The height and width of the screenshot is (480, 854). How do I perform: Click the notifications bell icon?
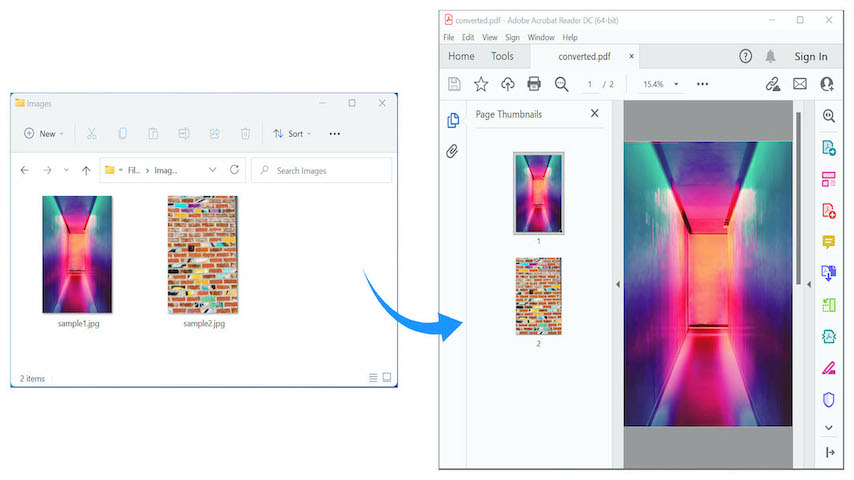(771, 57)
